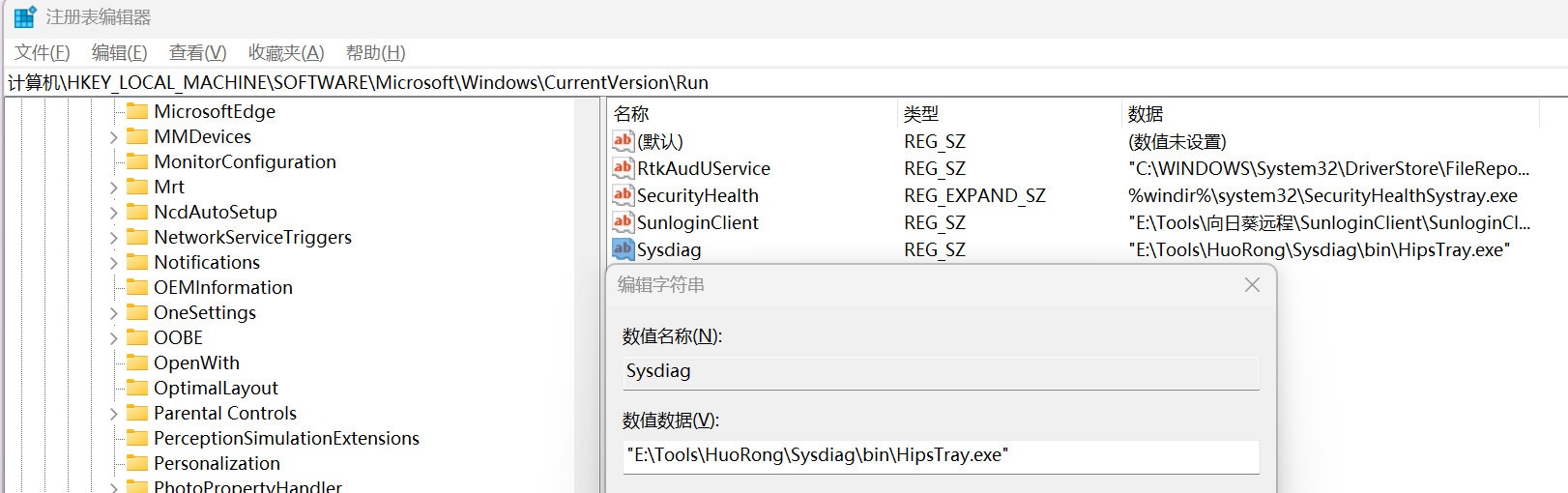
Task: Click the Notifications folder icon
Action: pyautogui.click(x=137, y=262)
